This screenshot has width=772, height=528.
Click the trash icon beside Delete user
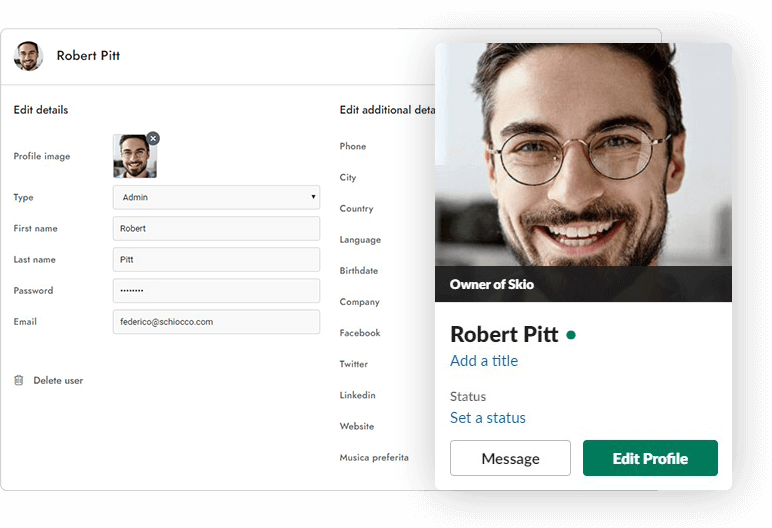[x=19, y=380]
